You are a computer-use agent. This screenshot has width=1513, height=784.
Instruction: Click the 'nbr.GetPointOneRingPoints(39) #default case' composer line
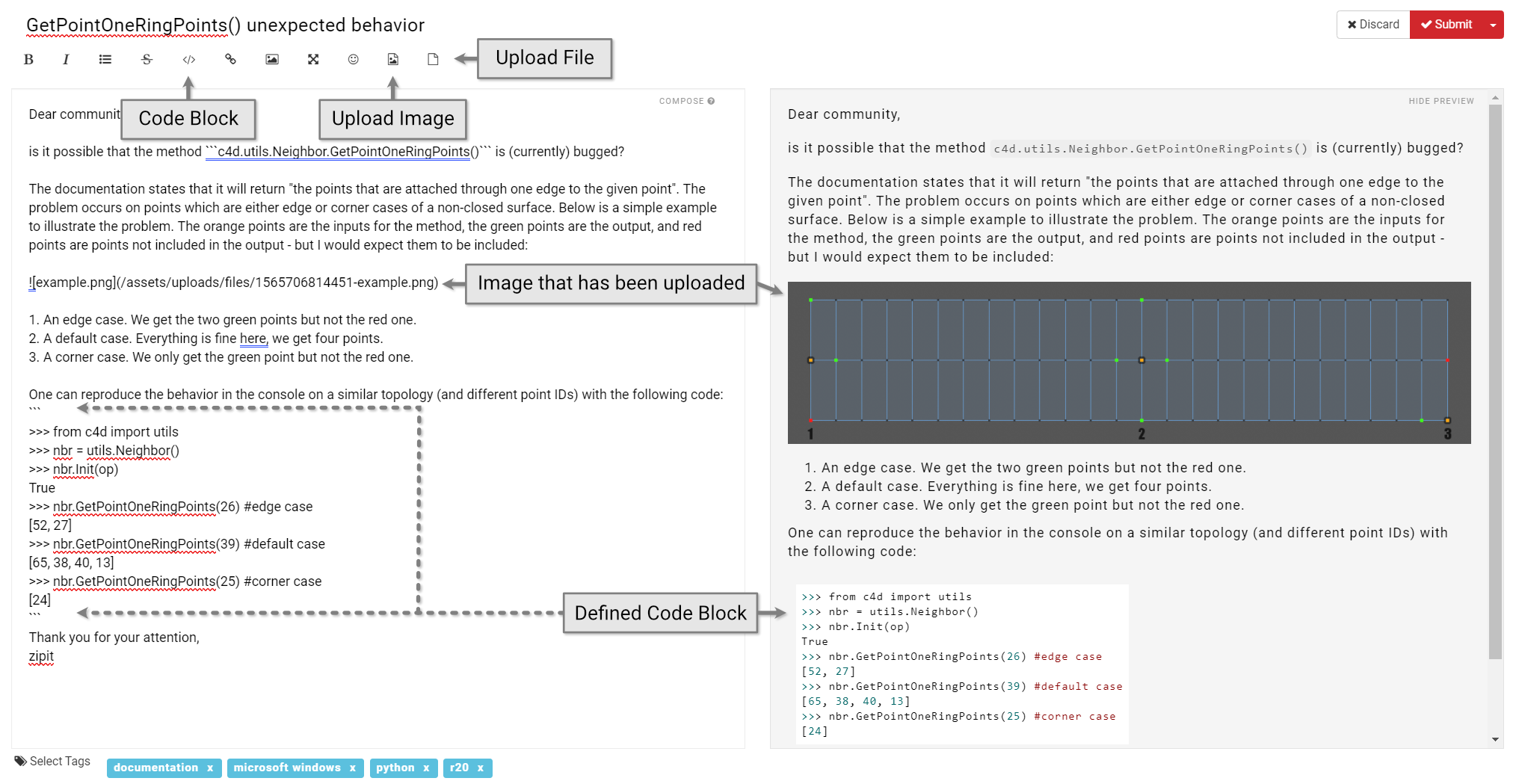(176, 544)
